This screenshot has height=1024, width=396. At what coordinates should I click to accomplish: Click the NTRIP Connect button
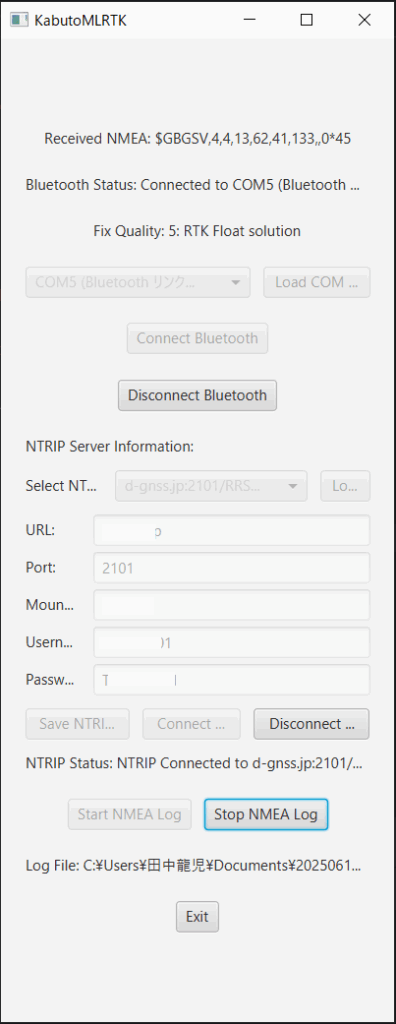(191, 724)
